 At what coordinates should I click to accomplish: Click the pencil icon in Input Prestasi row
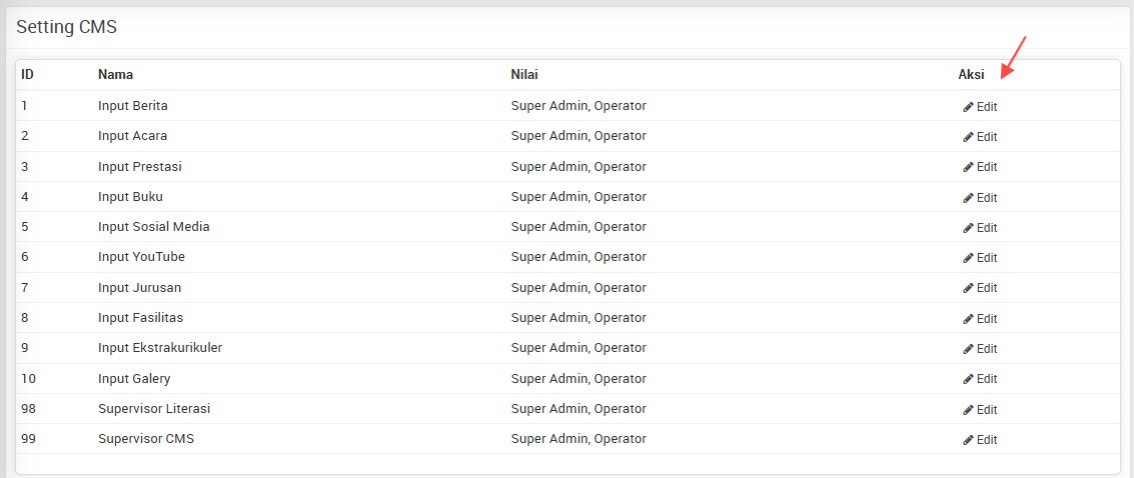[968, 167]
